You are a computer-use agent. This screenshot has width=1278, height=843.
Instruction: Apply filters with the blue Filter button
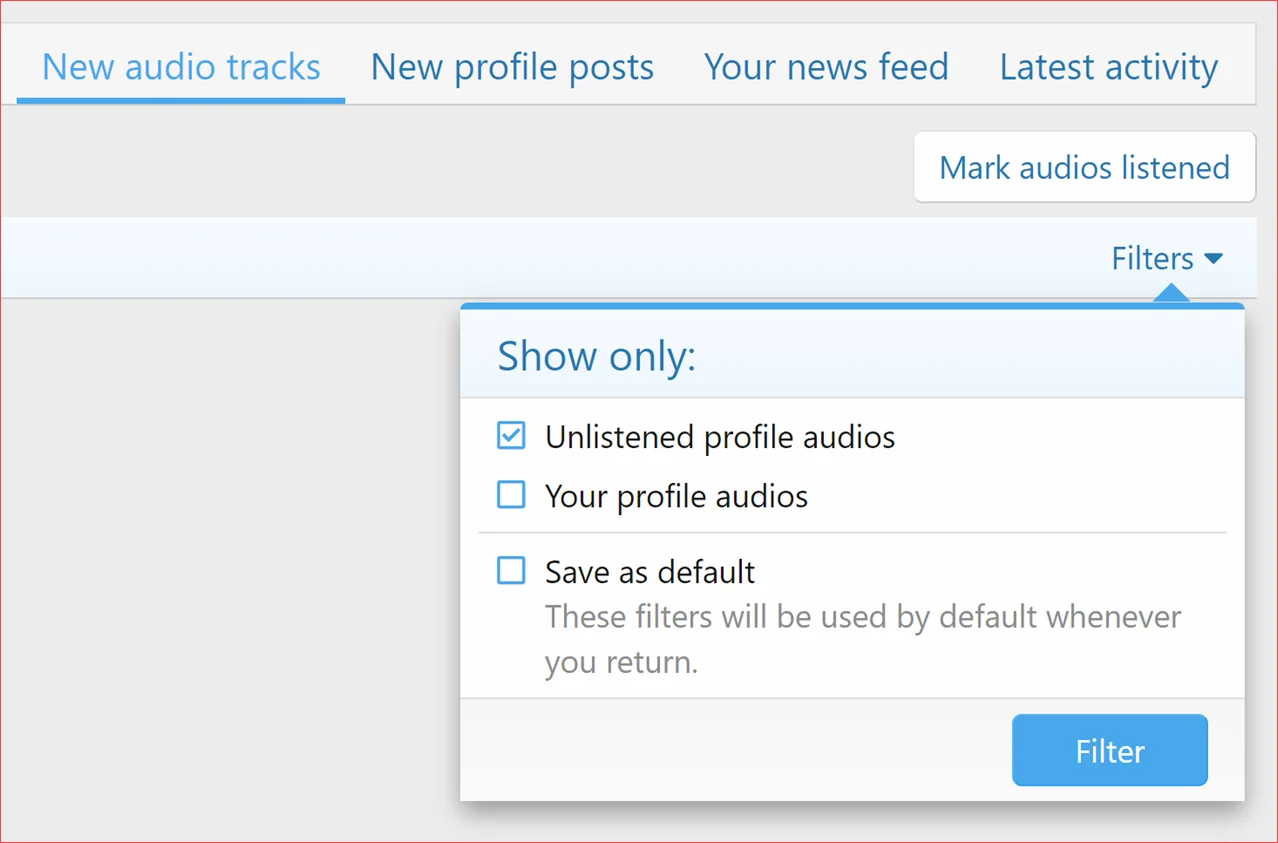(1109, 751)
